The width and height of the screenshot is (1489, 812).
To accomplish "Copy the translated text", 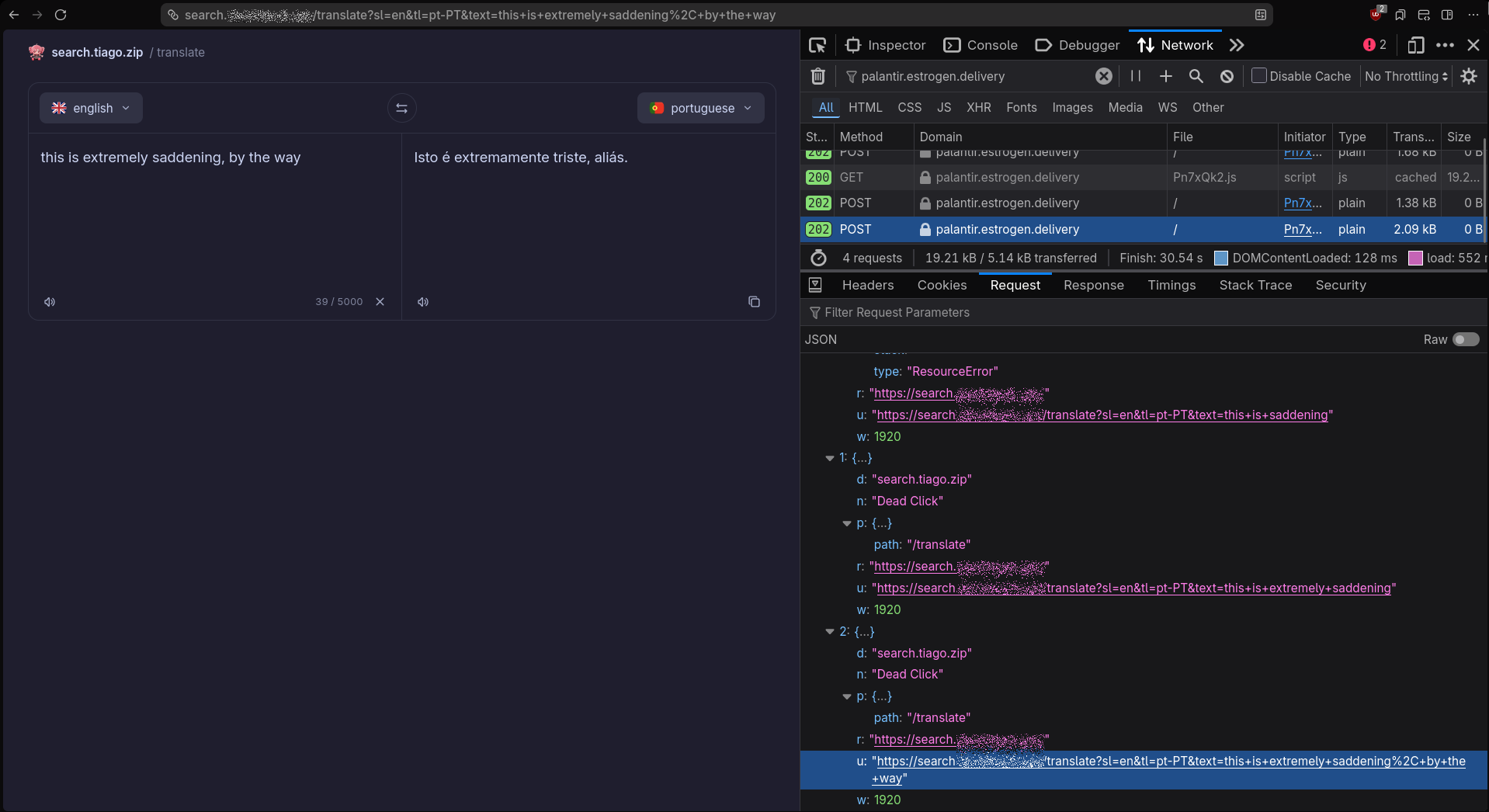I will coord(754,302).
